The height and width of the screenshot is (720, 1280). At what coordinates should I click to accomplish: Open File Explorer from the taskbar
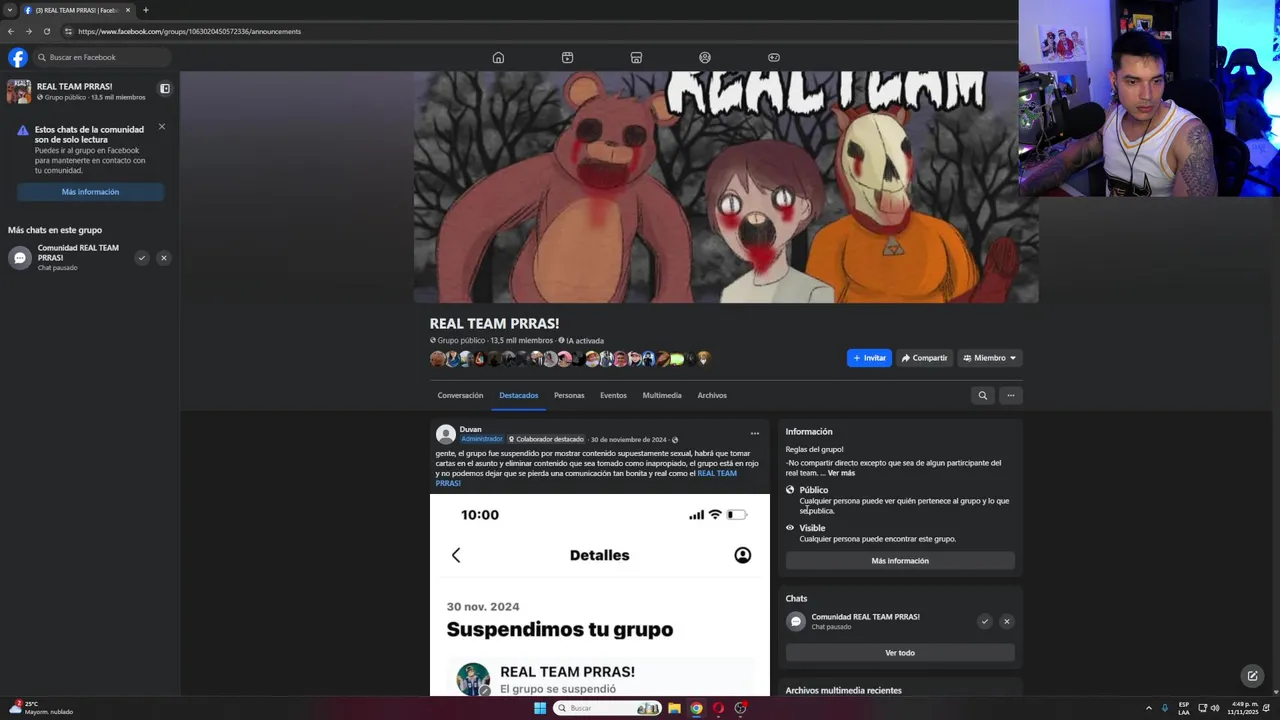pos(674,708)
